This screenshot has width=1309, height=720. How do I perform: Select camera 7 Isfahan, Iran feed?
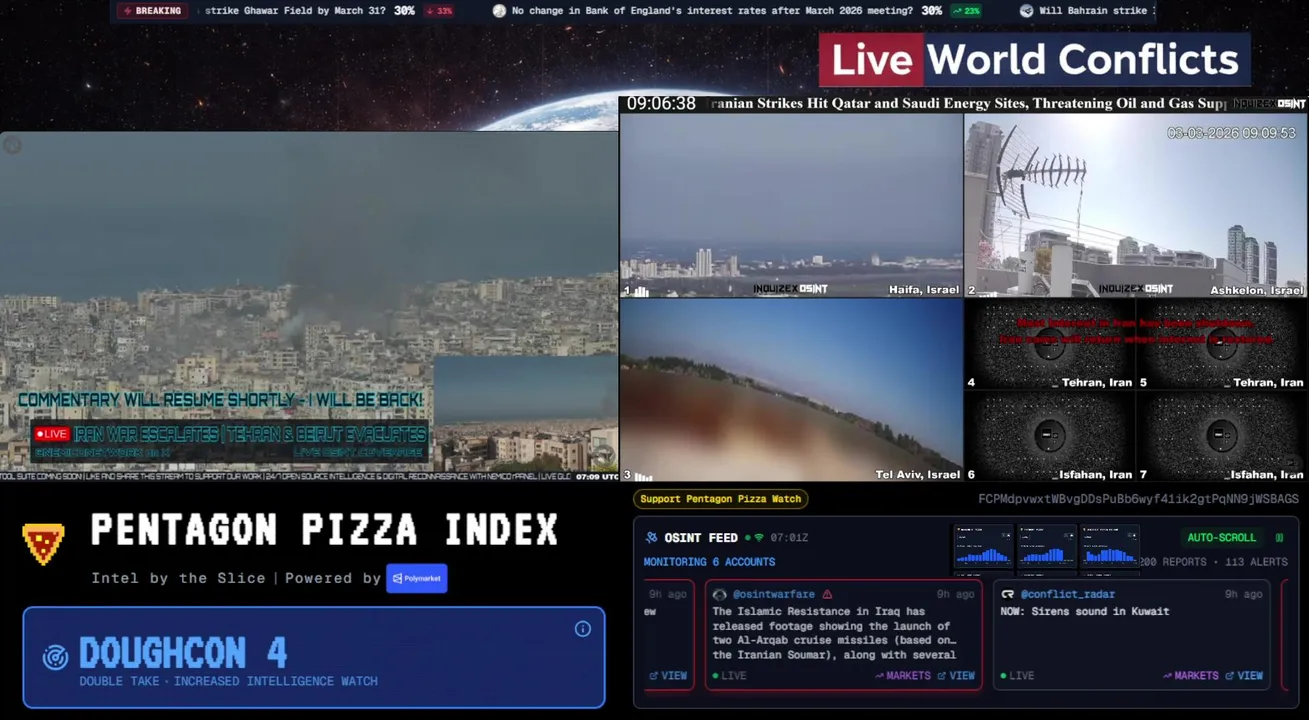click(x=1222, y=437)
